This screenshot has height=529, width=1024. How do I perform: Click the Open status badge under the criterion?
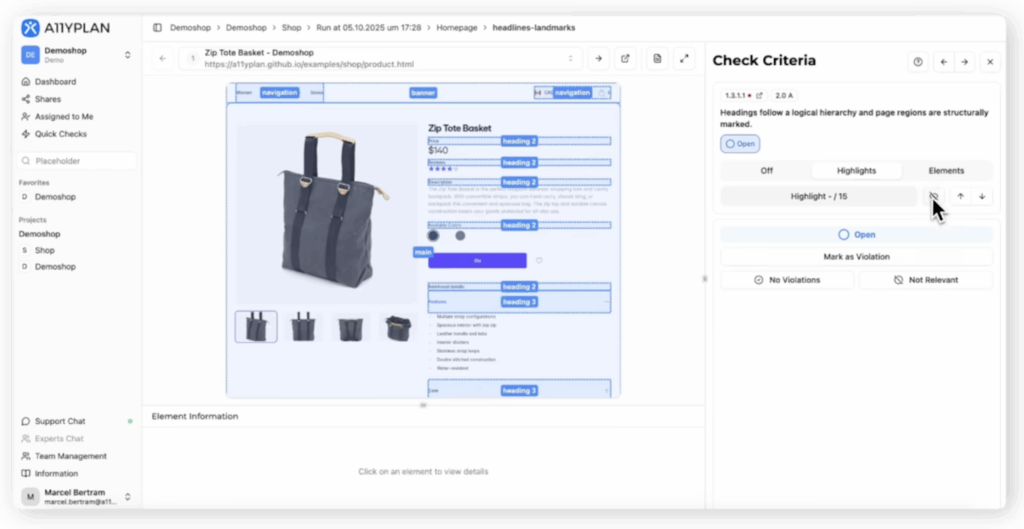coord(740,144)
